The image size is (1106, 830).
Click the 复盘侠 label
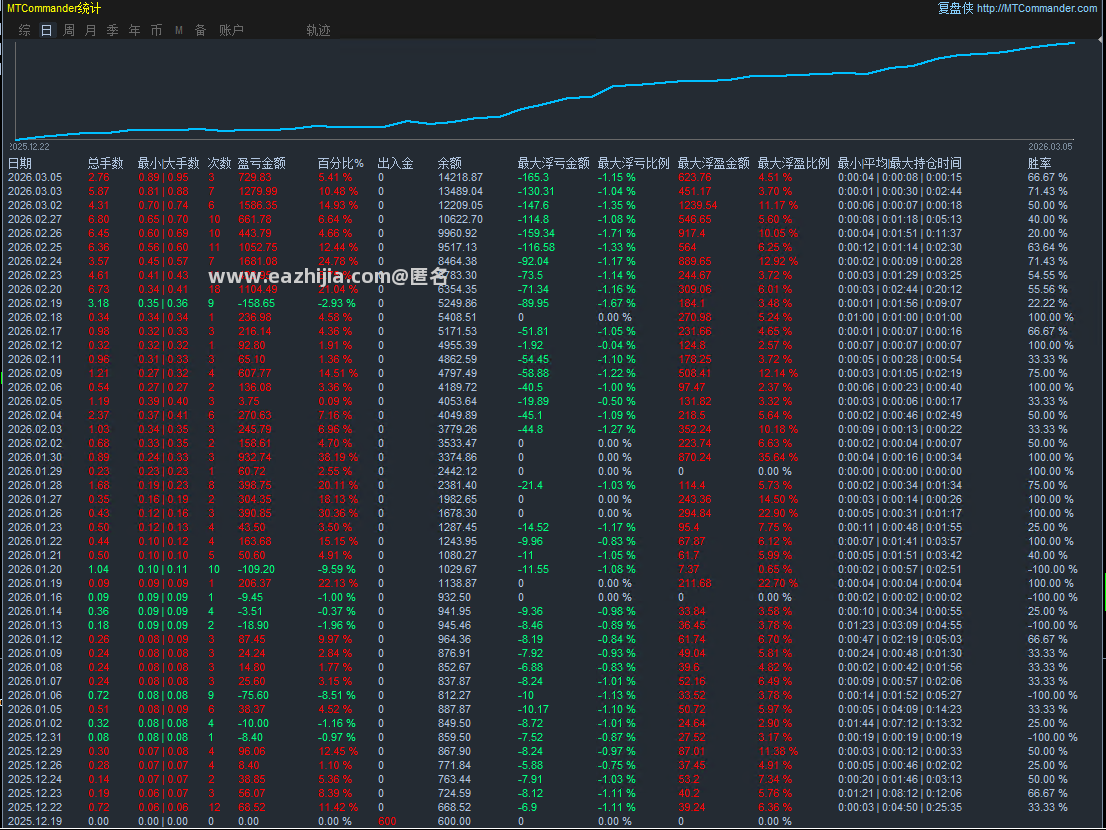coord(955,8)
